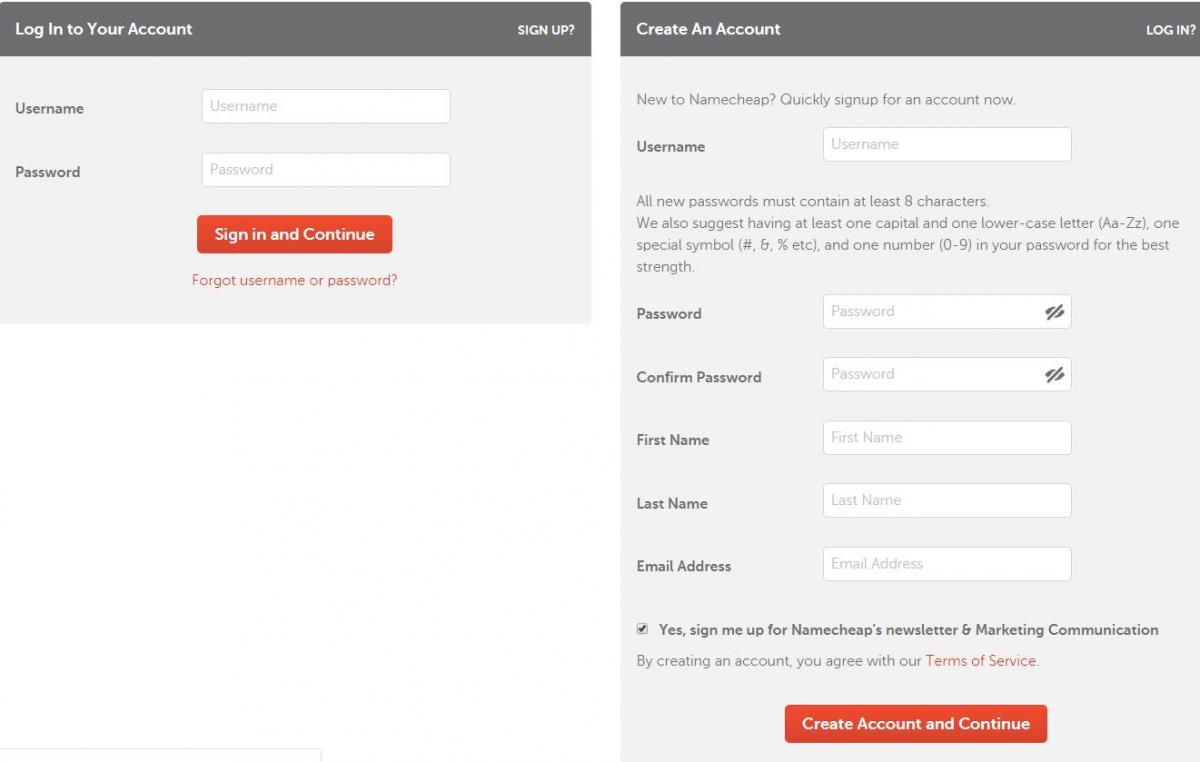Click the 'Log In to Your Account' heading
This screenshot has width=1200, height=762.
[104, 29]
